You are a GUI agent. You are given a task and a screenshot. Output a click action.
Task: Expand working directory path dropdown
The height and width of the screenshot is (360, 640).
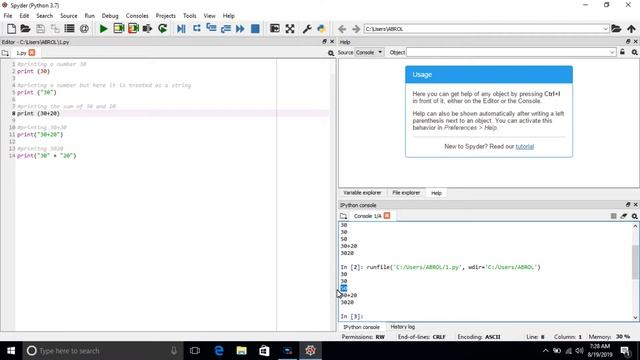[x=606, y=29]
